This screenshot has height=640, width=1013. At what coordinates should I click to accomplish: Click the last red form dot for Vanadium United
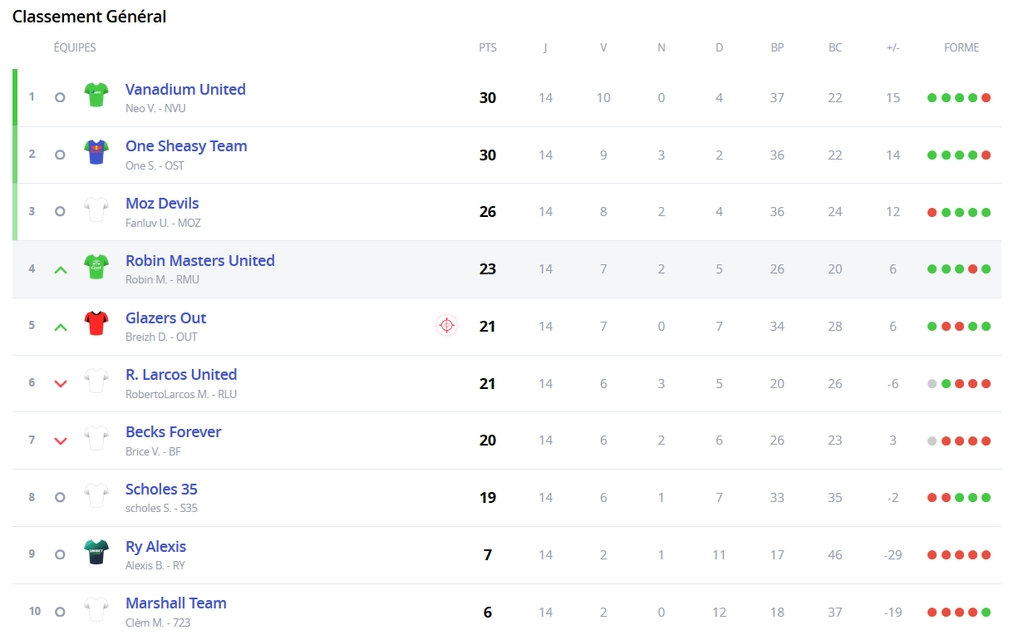(x=986, y=98)
